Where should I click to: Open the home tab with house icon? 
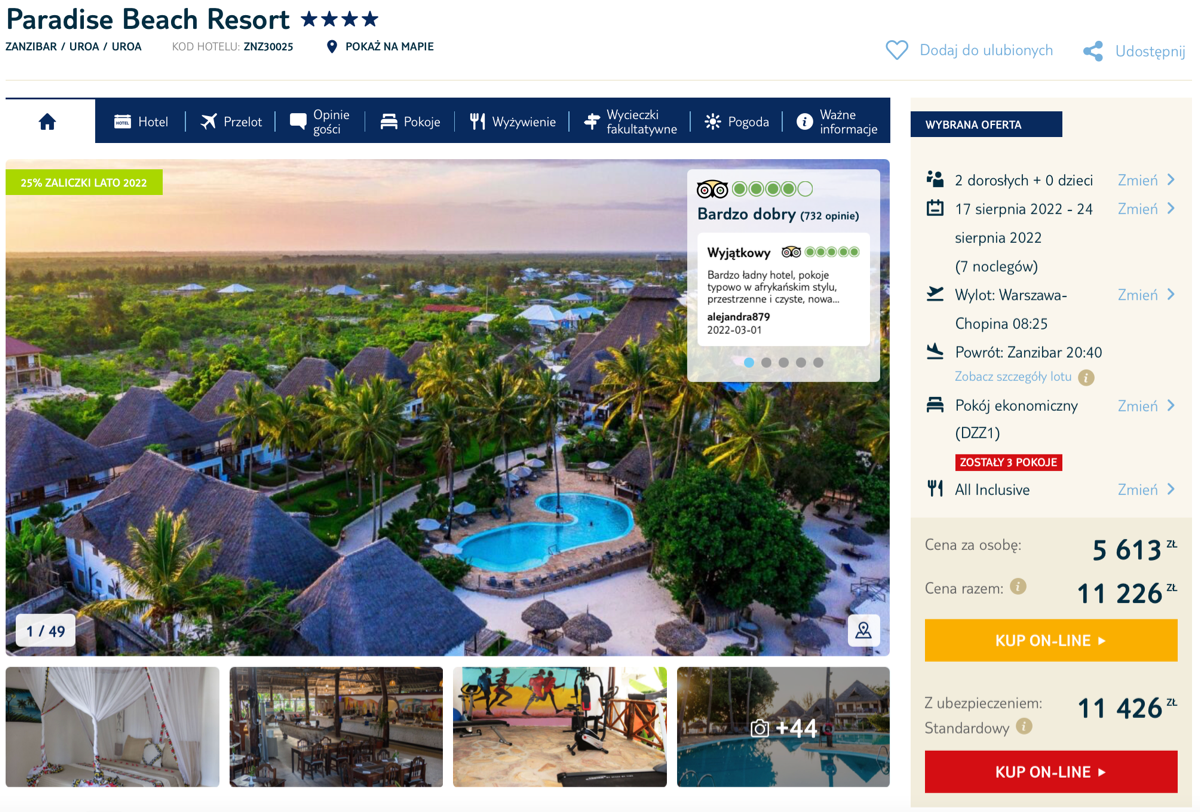[47, 122]
